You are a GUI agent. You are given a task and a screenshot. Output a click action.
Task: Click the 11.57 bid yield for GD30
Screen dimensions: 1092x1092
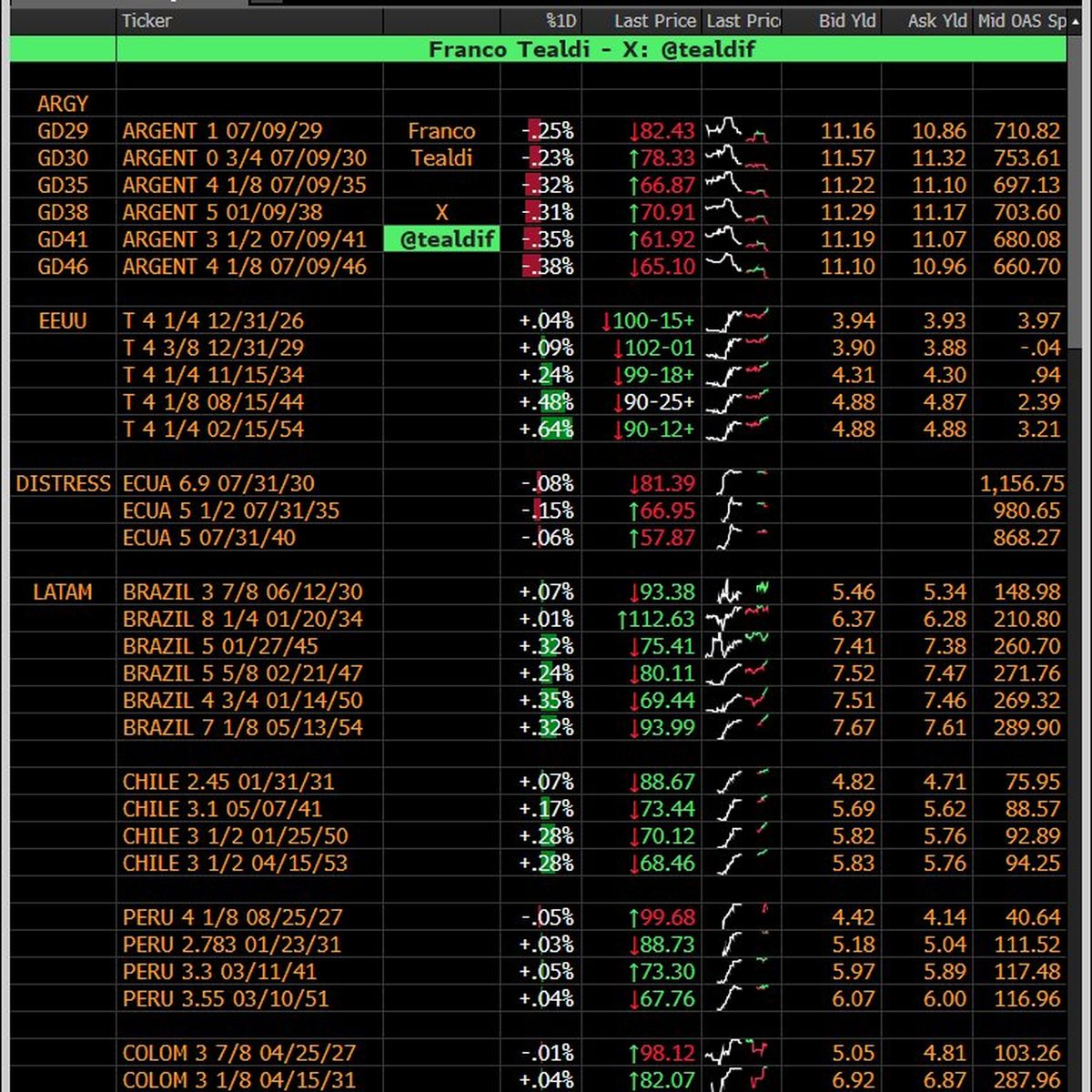[847, 158]
